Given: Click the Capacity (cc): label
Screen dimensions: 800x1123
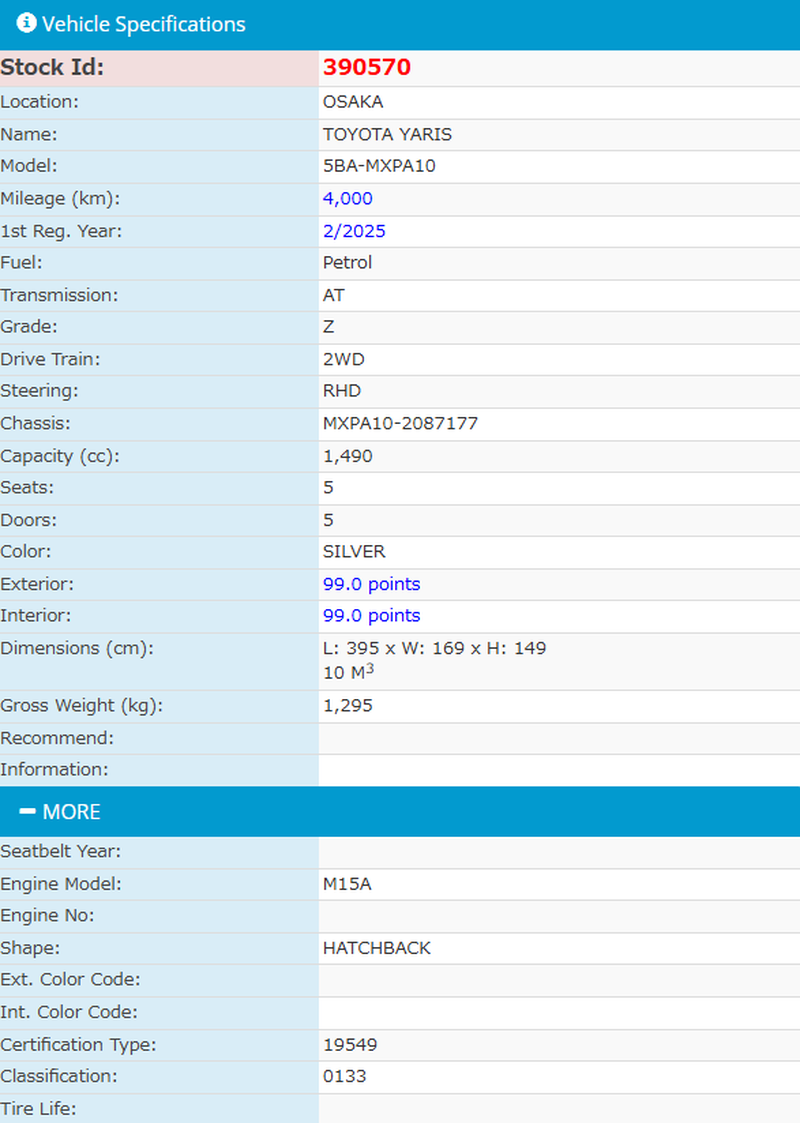Looking at the screenshot, I should click(x=59, y=456).
